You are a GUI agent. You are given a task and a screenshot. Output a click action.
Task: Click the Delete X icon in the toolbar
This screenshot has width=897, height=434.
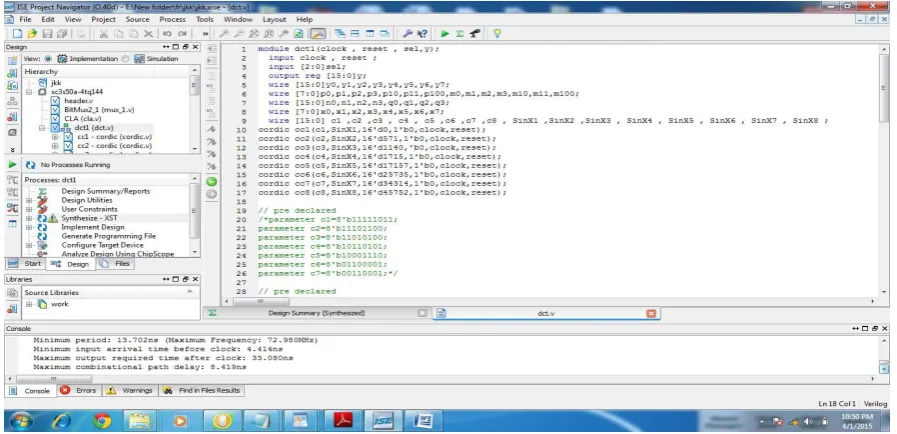148,34
